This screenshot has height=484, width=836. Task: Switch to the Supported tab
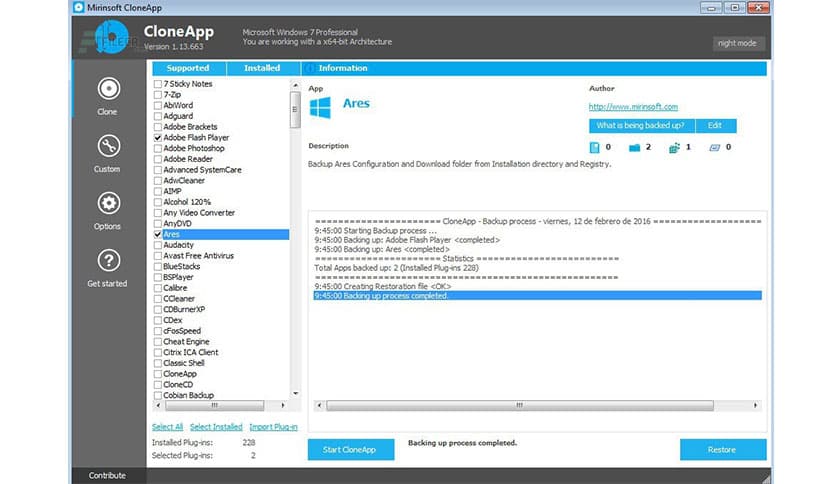click(189, 68)
